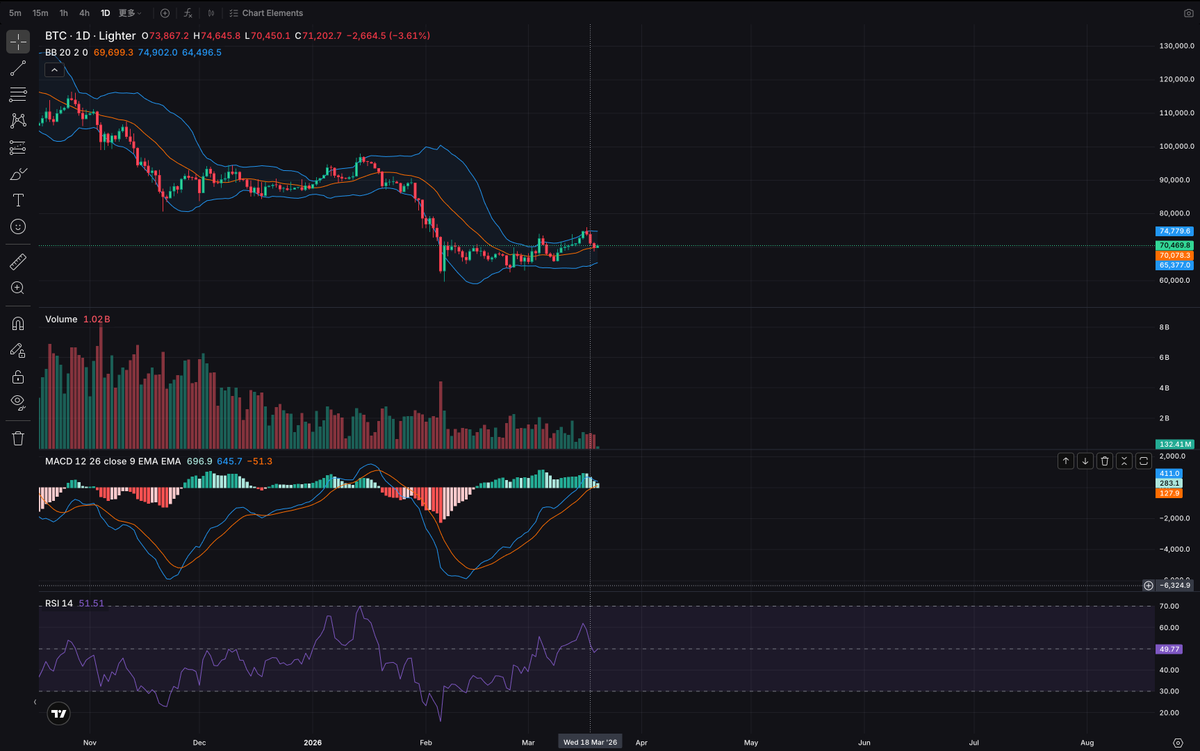This screenshot has height=751, width=1200.
Task: Select the trend line drawing tool
Action: pos(18,69)
